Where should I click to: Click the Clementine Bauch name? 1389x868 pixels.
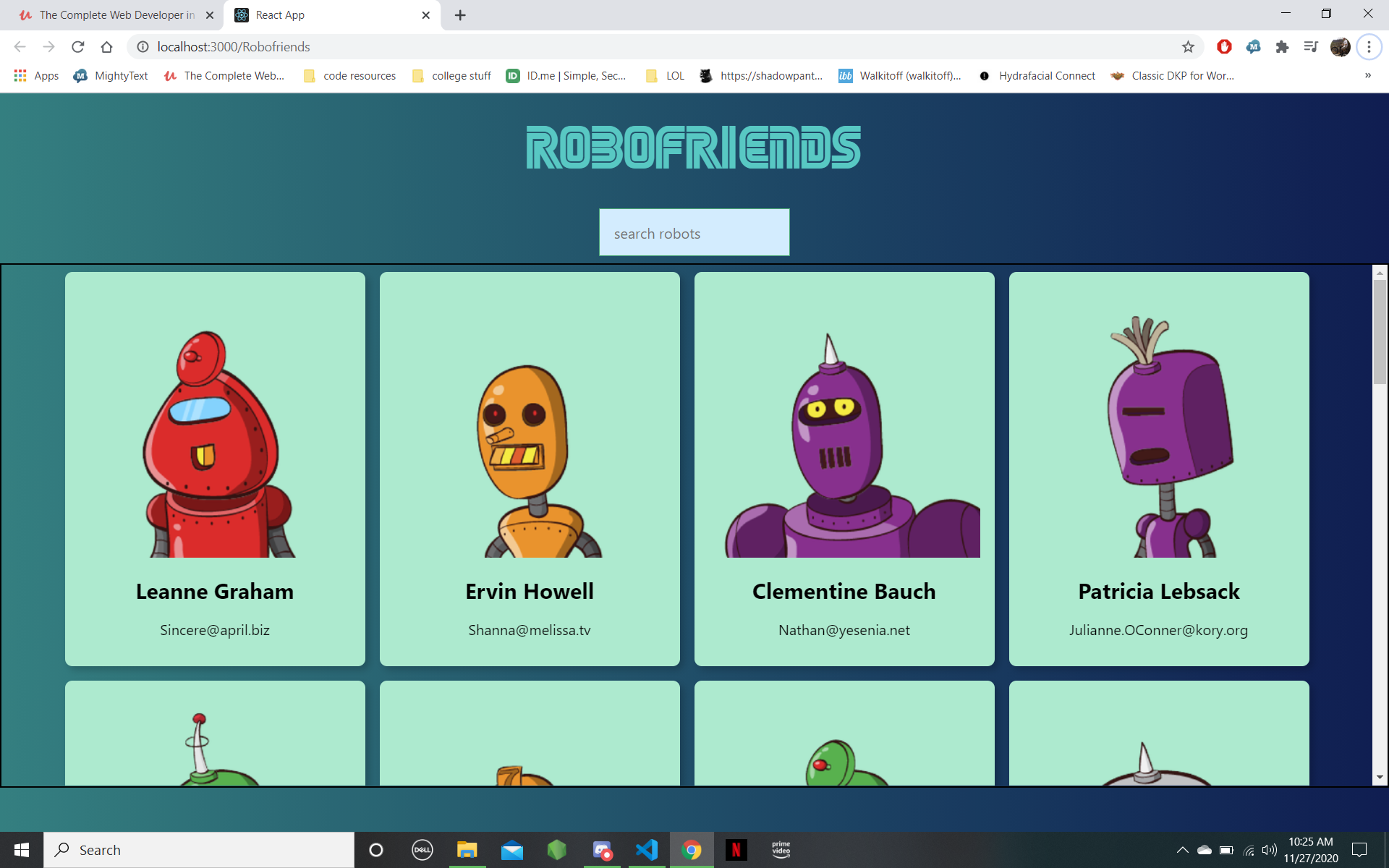point(844,592)
